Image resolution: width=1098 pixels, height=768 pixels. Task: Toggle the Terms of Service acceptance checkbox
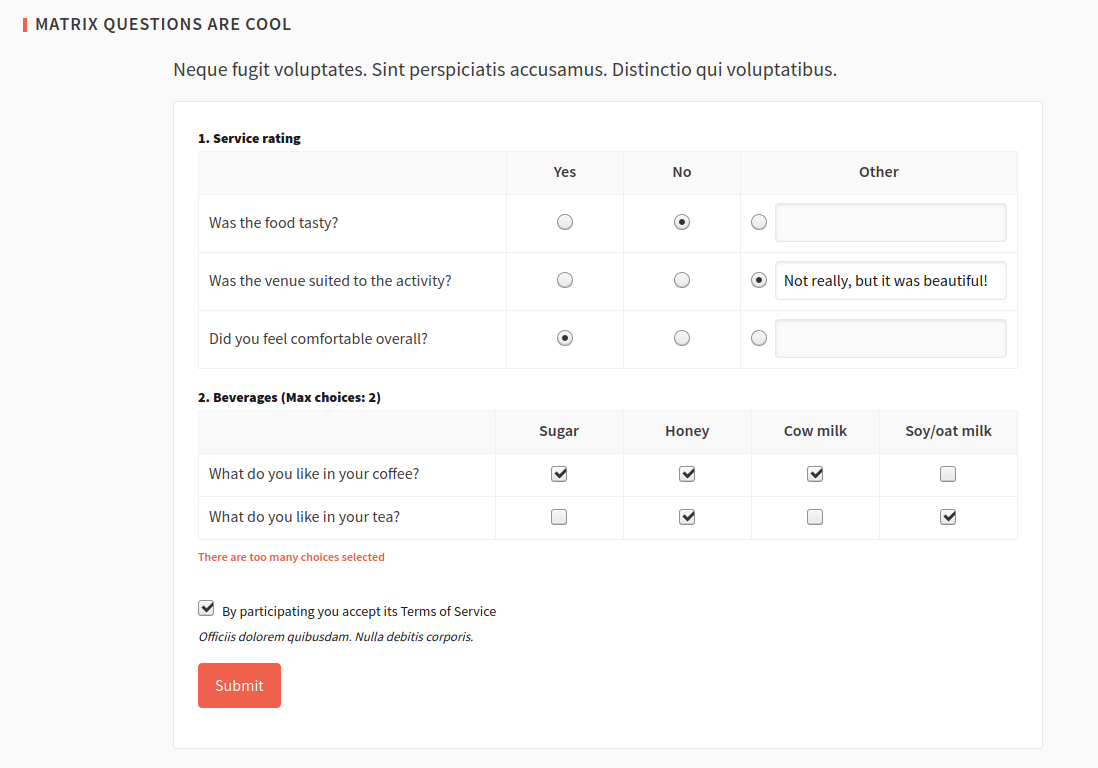[x=207, y=608]
